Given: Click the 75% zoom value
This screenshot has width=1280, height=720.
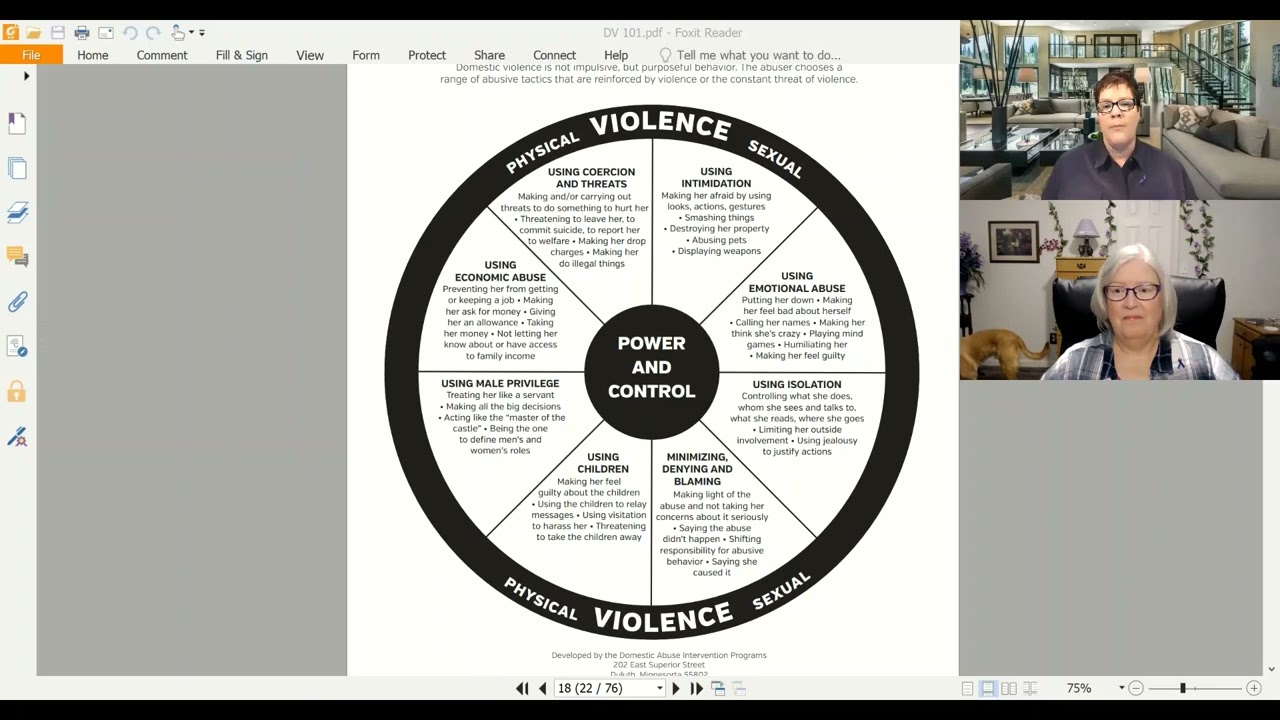Looking at the screenshot, I should (x=1079, y=688).
